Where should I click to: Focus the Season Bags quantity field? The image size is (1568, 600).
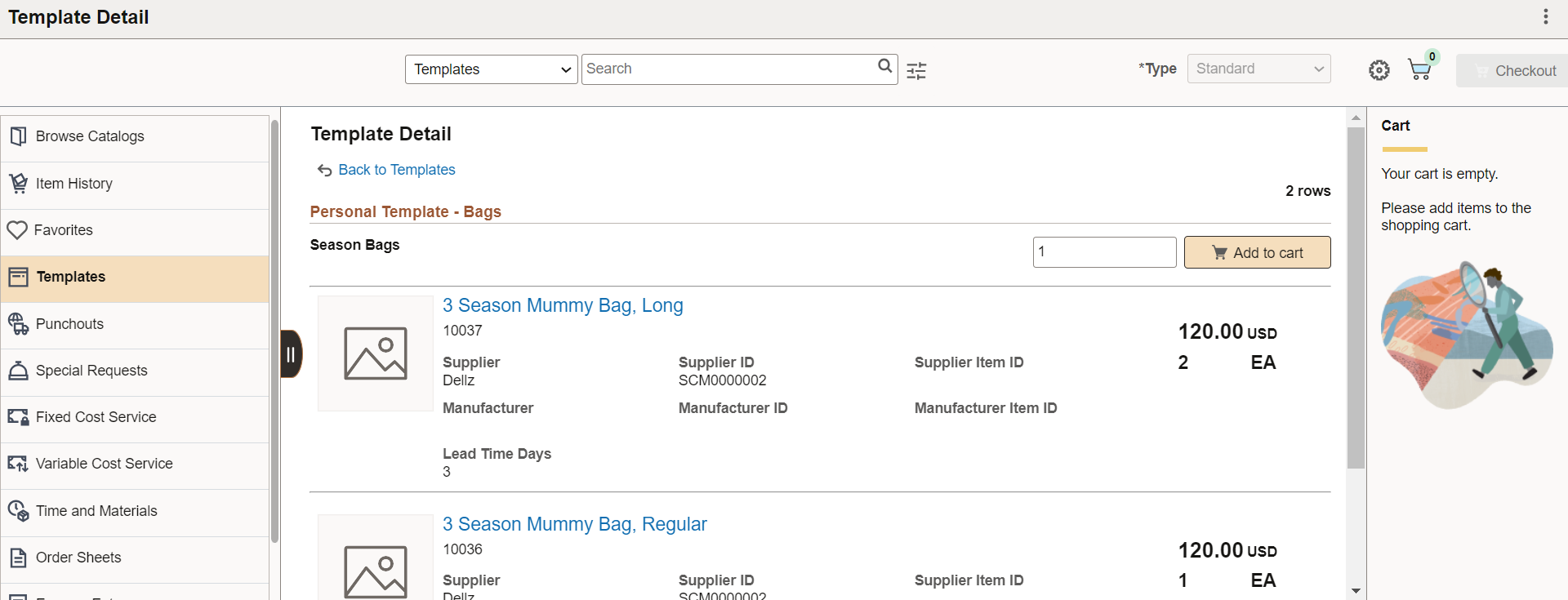(x=1104, y=252)
